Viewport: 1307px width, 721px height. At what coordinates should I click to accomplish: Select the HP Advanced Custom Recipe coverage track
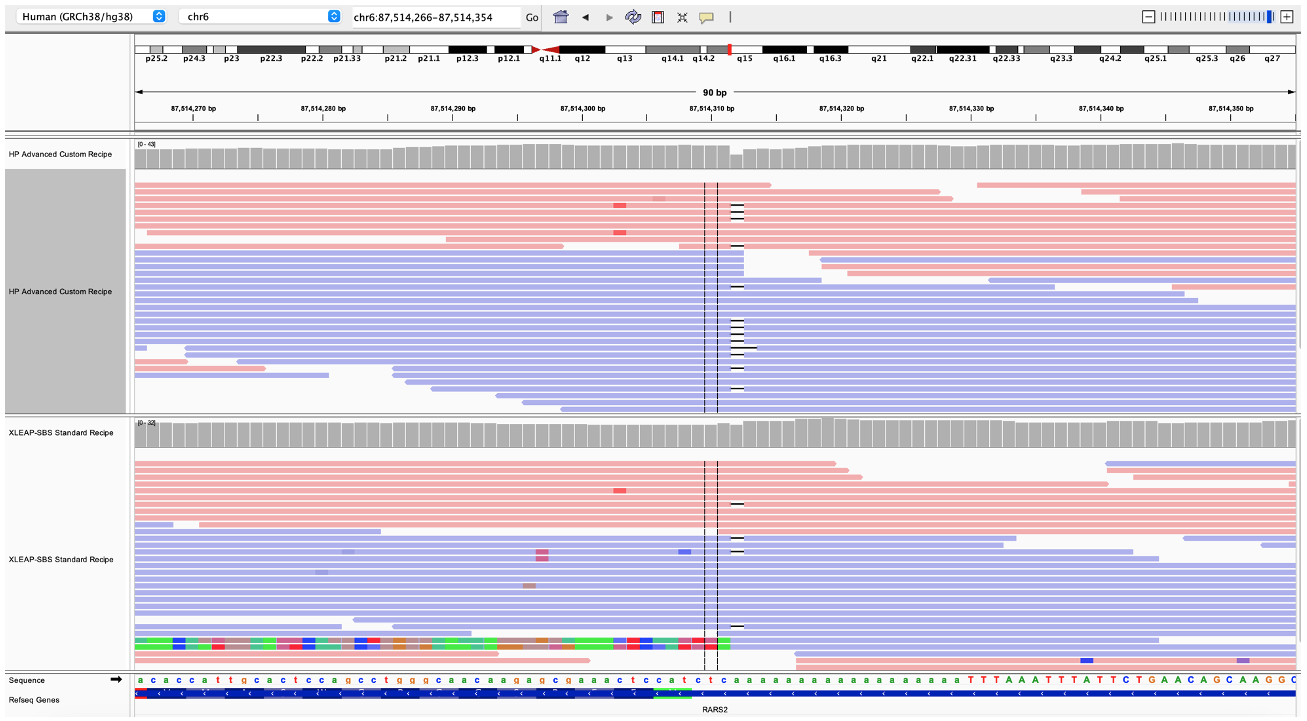(x=60, y=154)
